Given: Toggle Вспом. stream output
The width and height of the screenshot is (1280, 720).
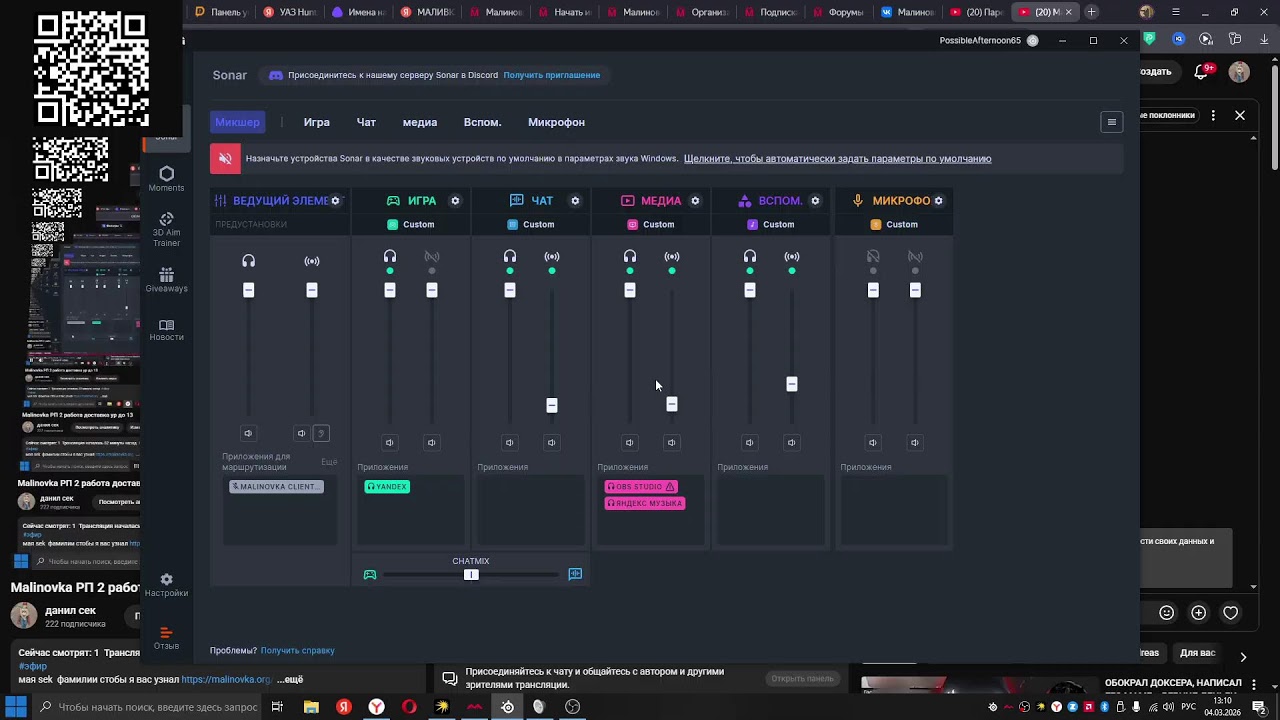Looking at the screenshot, I should tap(792, 257).
